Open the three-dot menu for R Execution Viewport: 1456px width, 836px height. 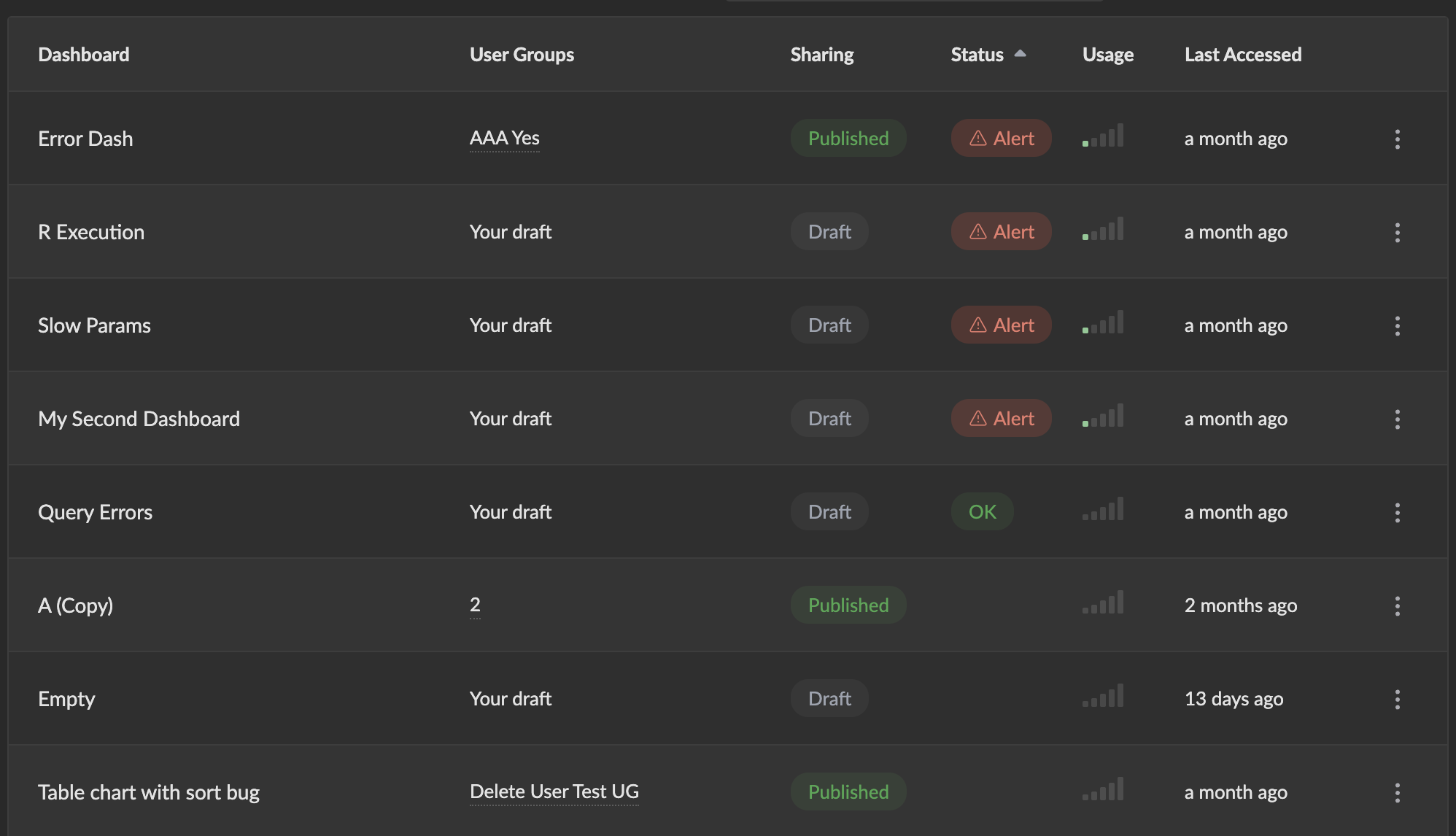click(x=1397, y=232)
